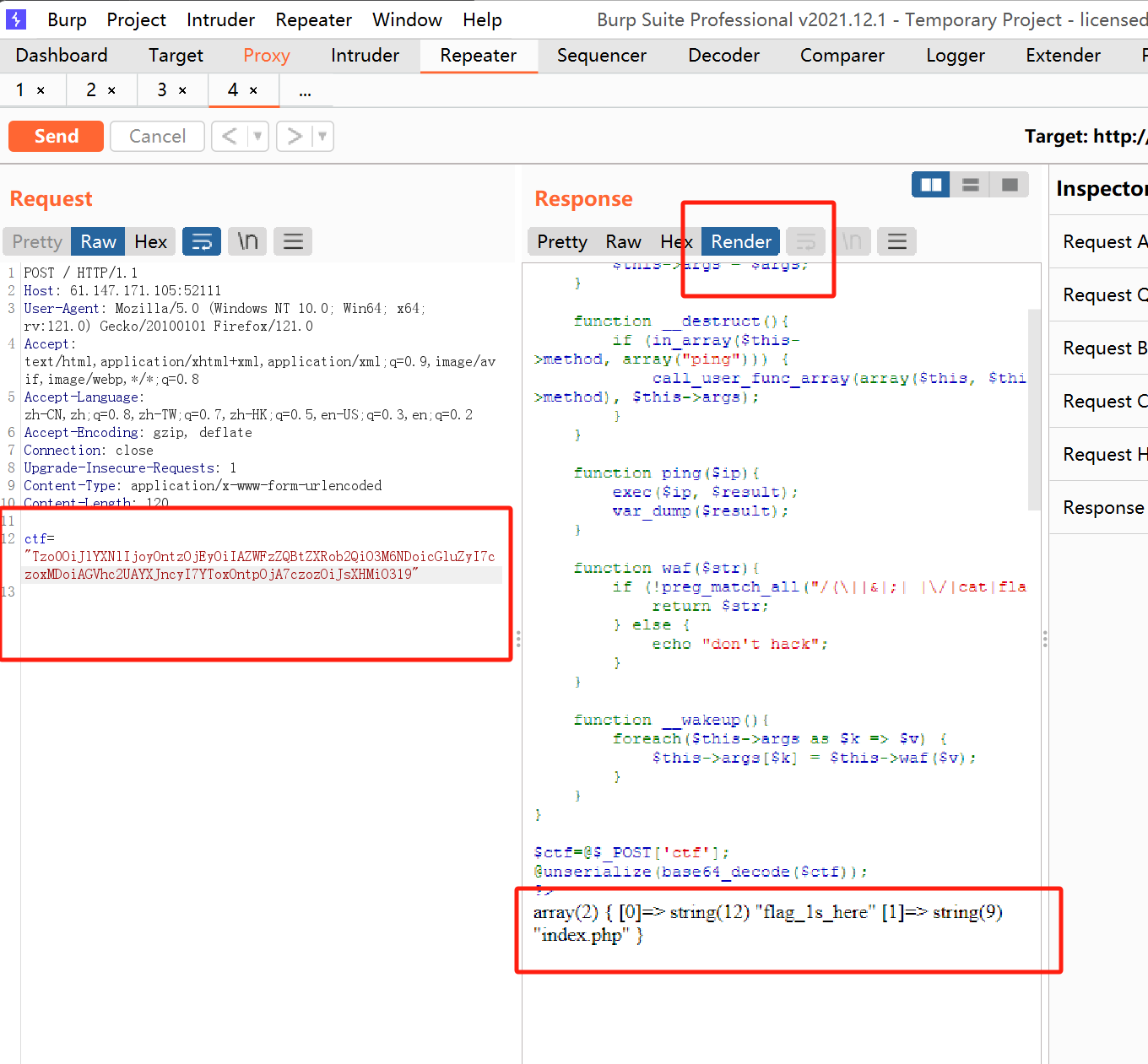Switch request view to Pretty

37,242
